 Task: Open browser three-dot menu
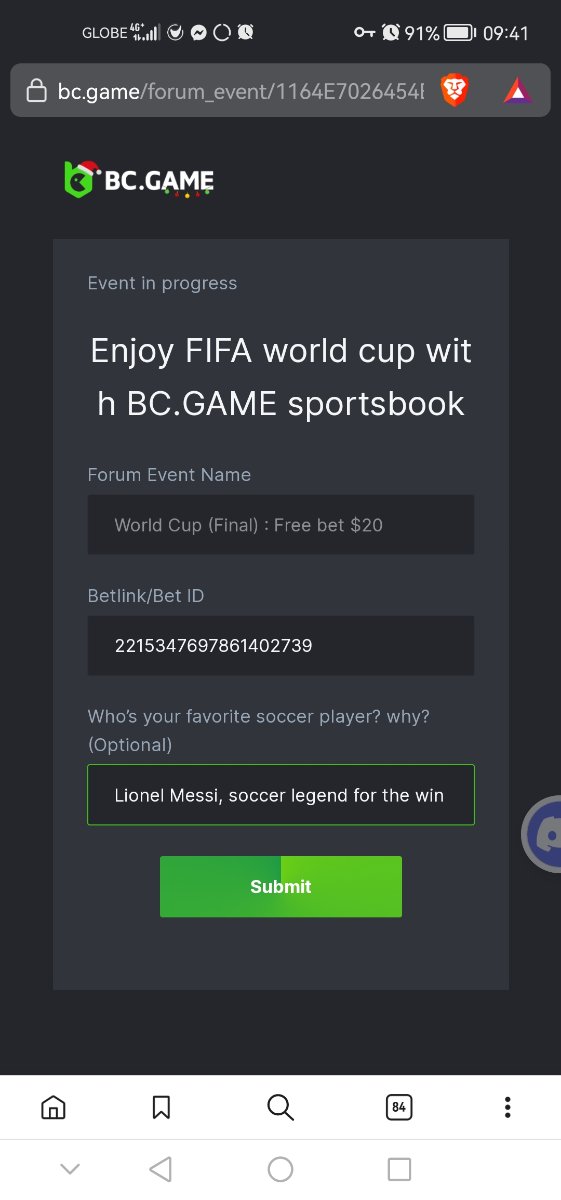(x=508, y=1107)
